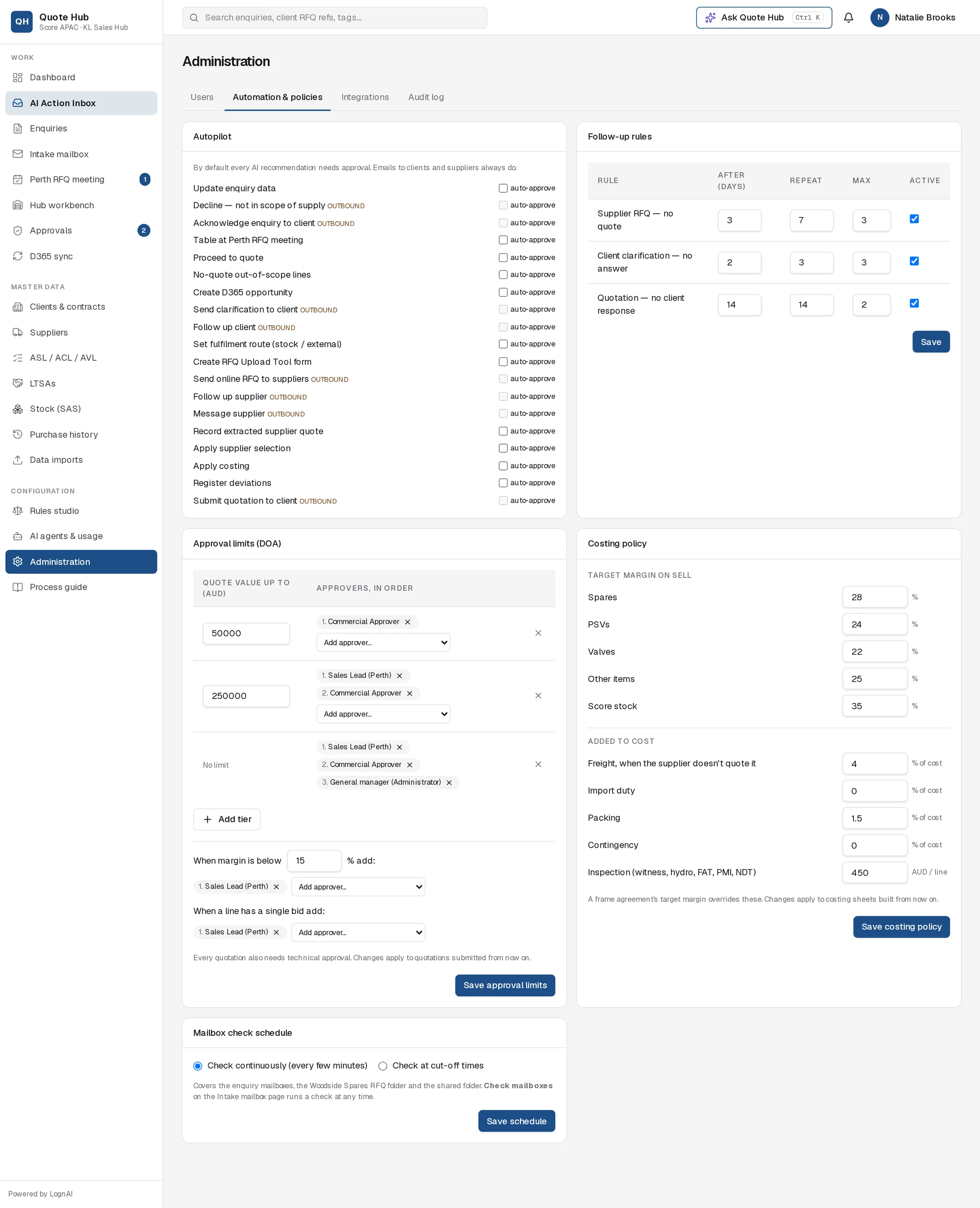Click the Purchase history clock icon
Screen dimensions: 980x1208
(18, 435)
